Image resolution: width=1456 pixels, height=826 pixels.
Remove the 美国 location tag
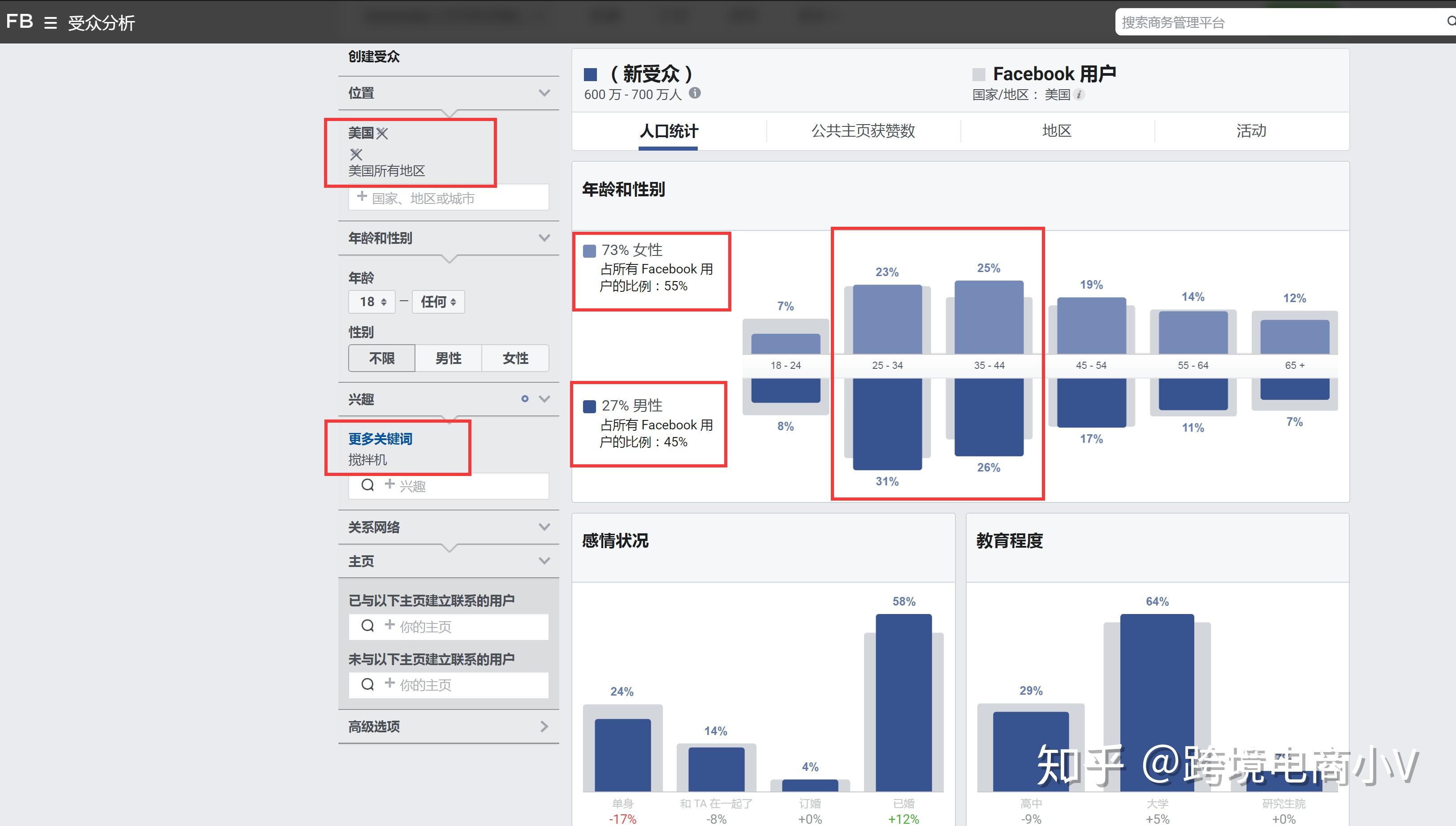click(382, 133)
